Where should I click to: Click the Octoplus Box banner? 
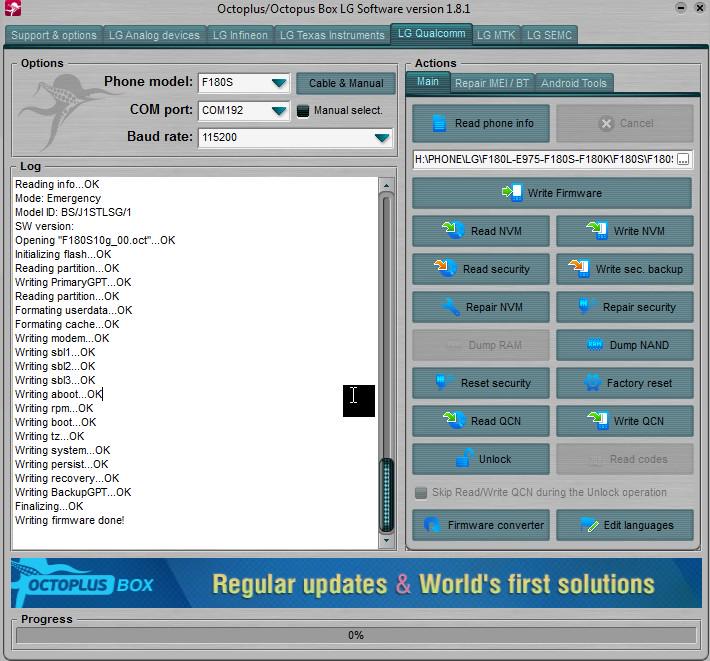(356, 583)
